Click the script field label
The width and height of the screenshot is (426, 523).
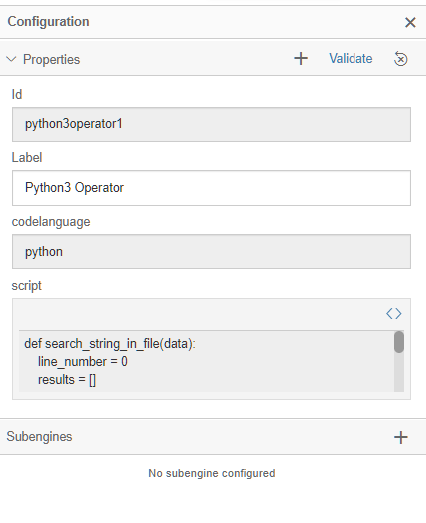(26, 286)
